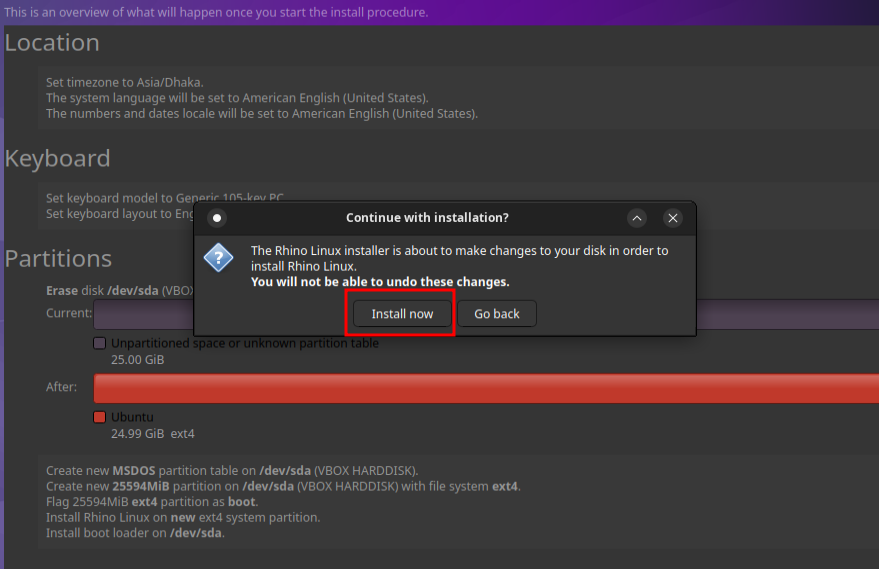The height and width of the screenshot is (569, 879).
Task: Click the Partitions heading
Action: [x=58, y=258]
